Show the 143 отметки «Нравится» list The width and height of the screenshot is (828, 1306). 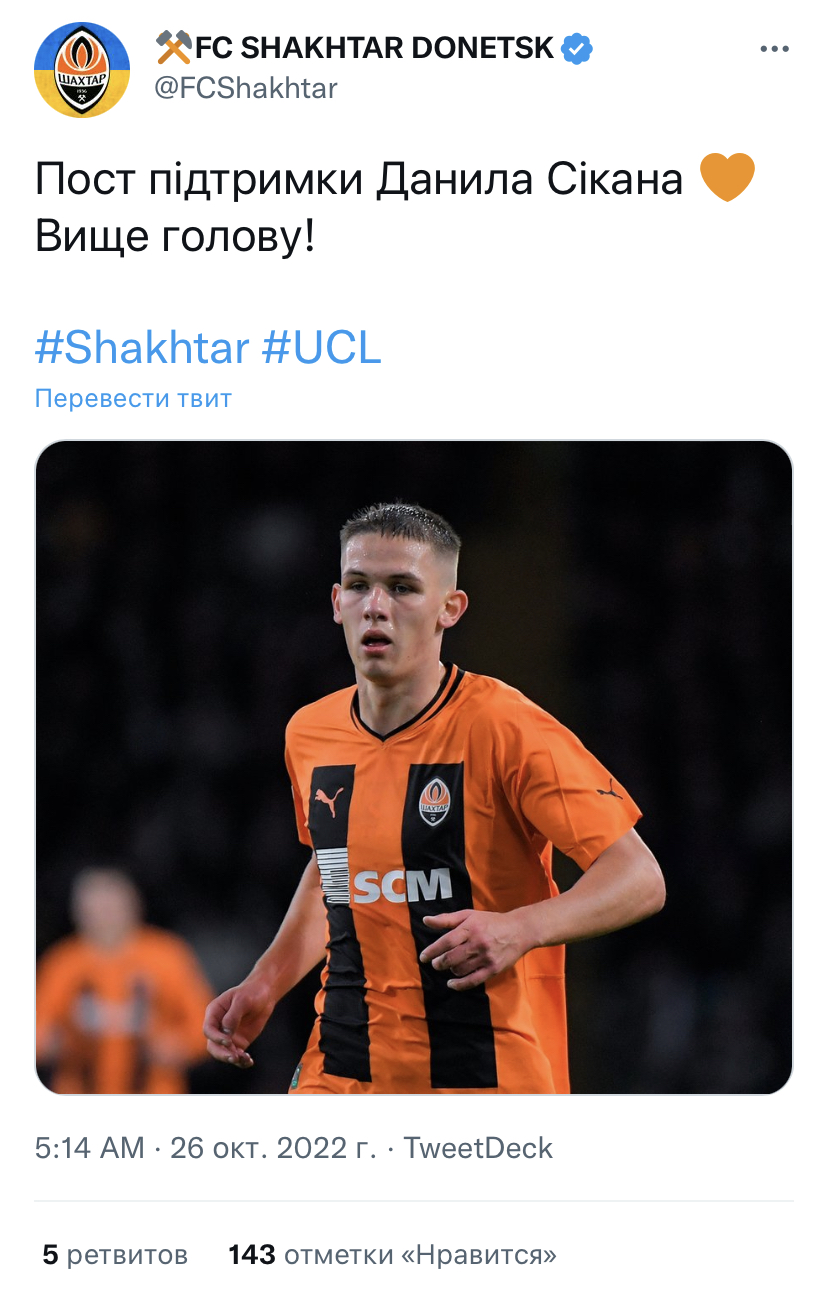[x=392, y=1254]
